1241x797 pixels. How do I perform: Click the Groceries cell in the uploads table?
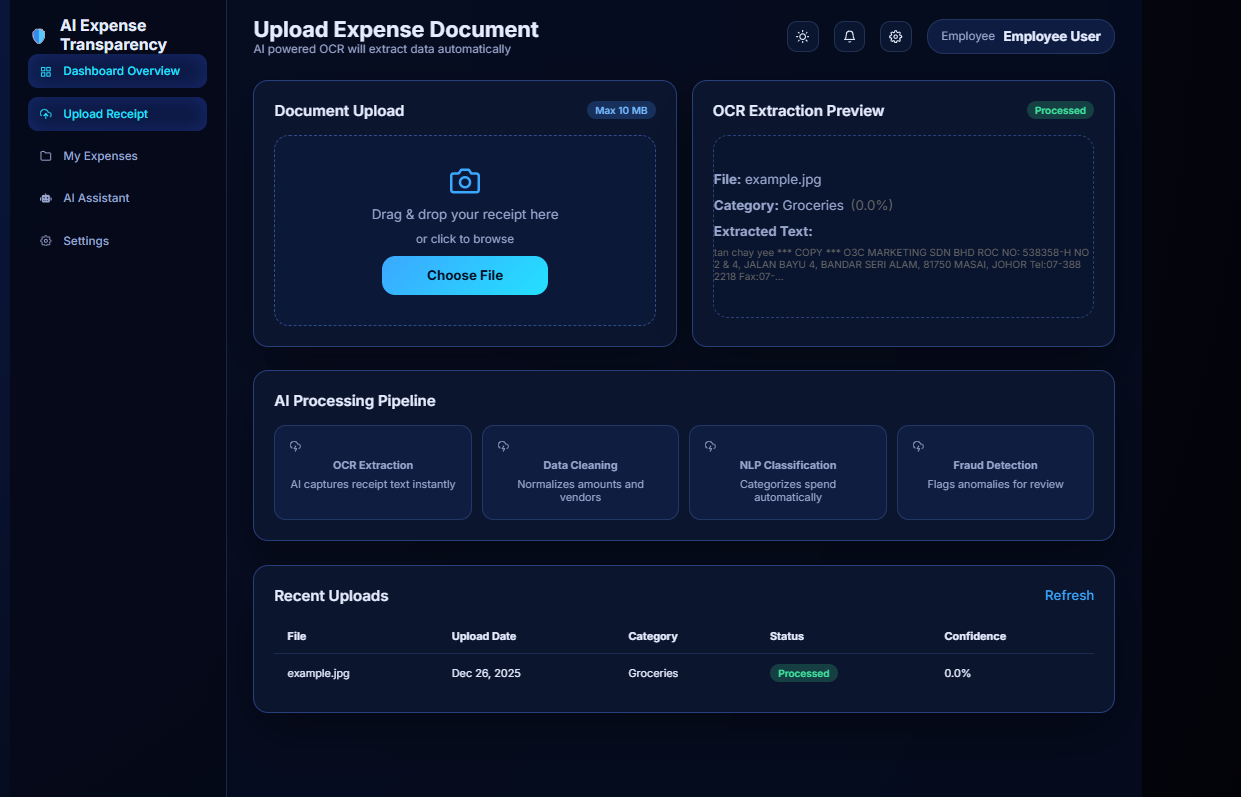tap(653, 673)
